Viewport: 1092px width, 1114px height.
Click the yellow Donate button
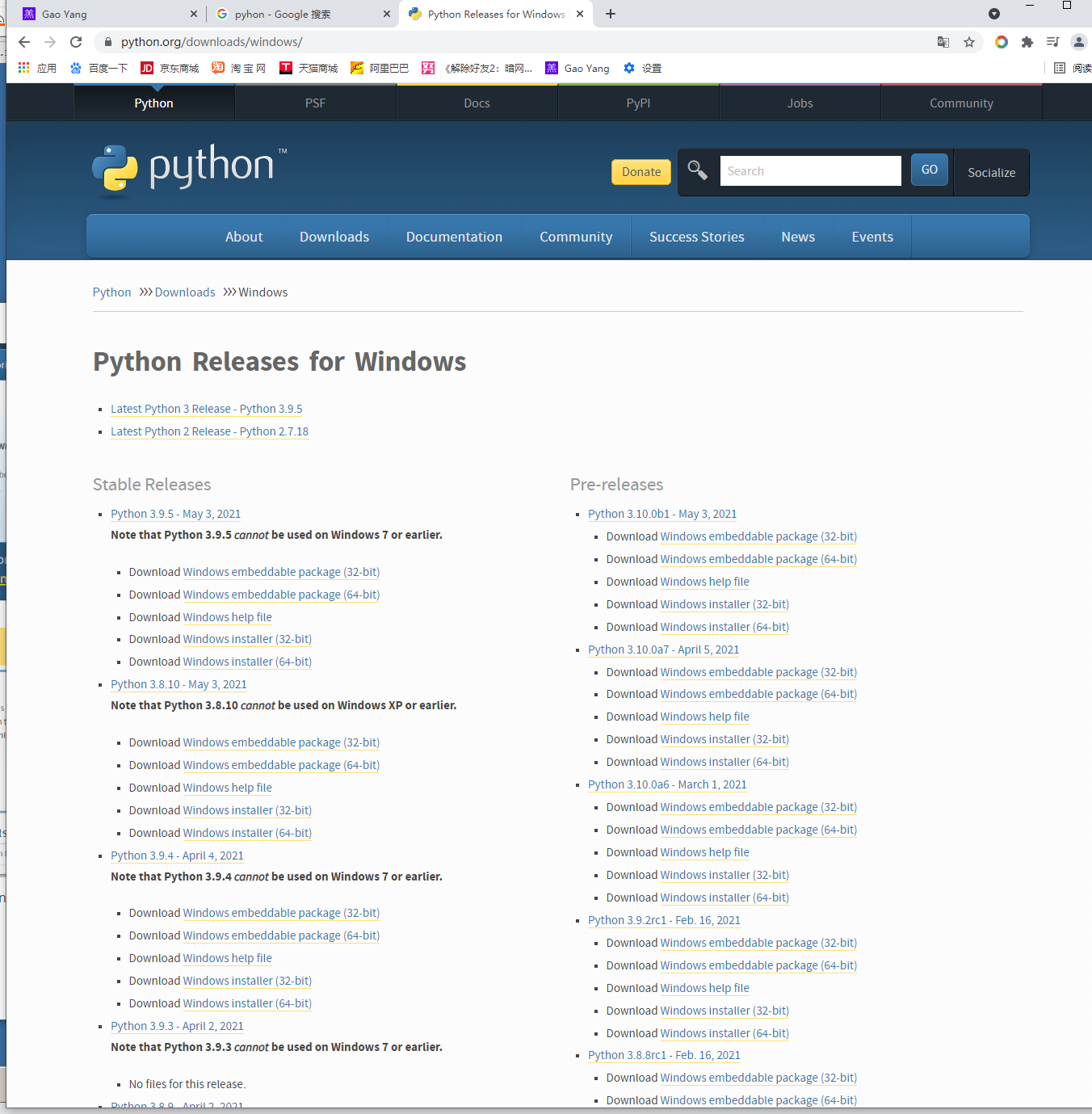pyautogui.click(x=640, y=171)
